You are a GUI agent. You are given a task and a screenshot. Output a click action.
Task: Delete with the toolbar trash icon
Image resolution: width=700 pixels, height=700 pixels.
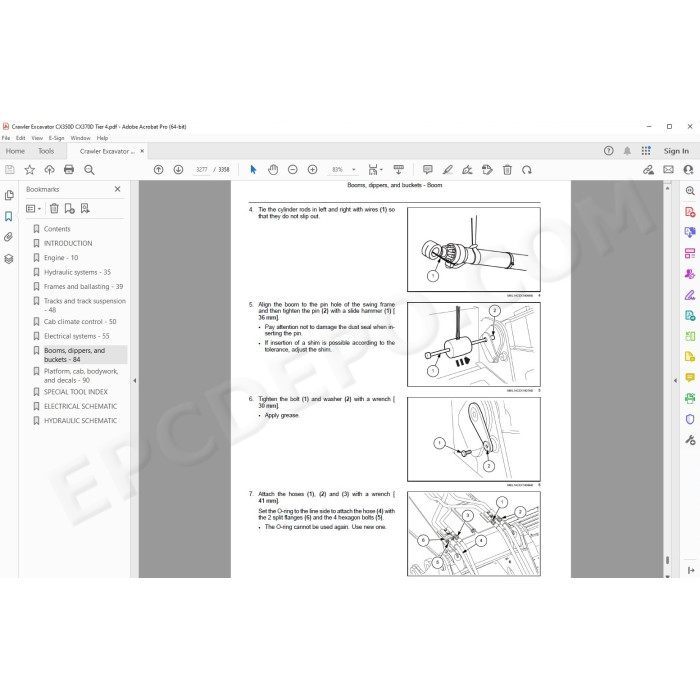(507, 170)
